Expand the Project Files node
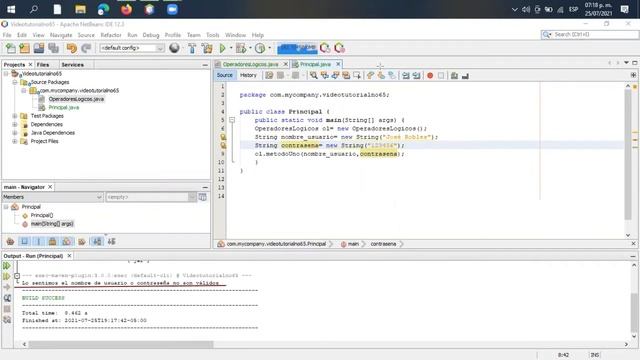 coord(15,142)
